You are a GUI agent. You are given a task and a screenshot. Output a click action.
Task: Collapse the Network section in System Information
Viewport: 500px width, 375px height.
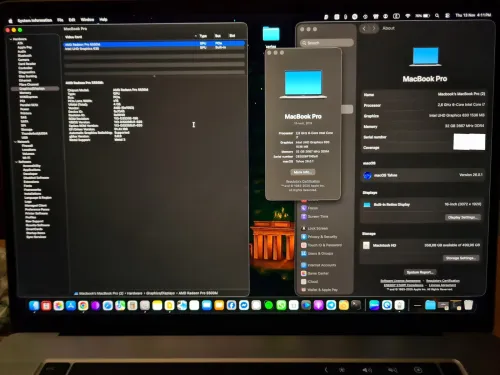click(15, 142)
